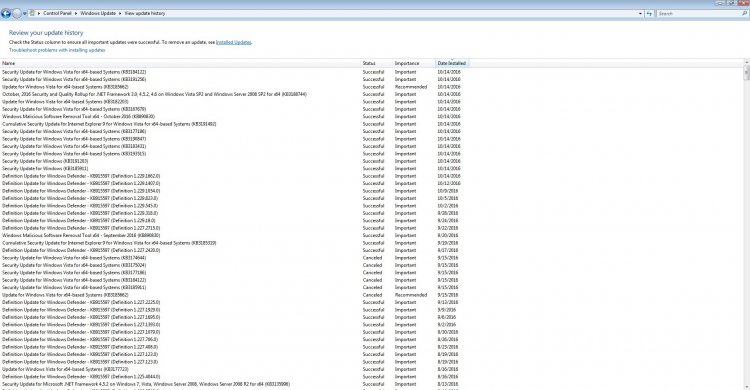Expand the arrow after Windows Update breadcrumb
The width and height of the screenshot is (750, 390).
pyautogui.click(x=120, y=13)
